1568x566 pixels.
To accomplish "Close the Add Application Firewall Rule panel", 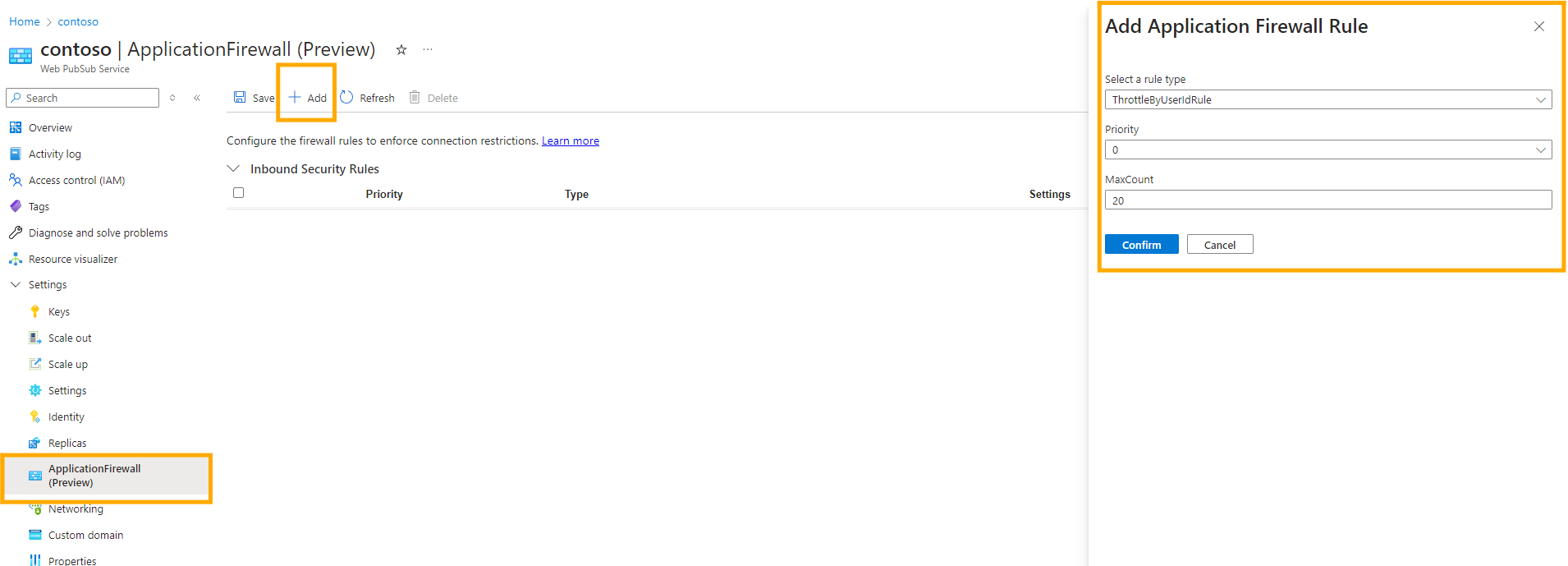I will 1538,26.
